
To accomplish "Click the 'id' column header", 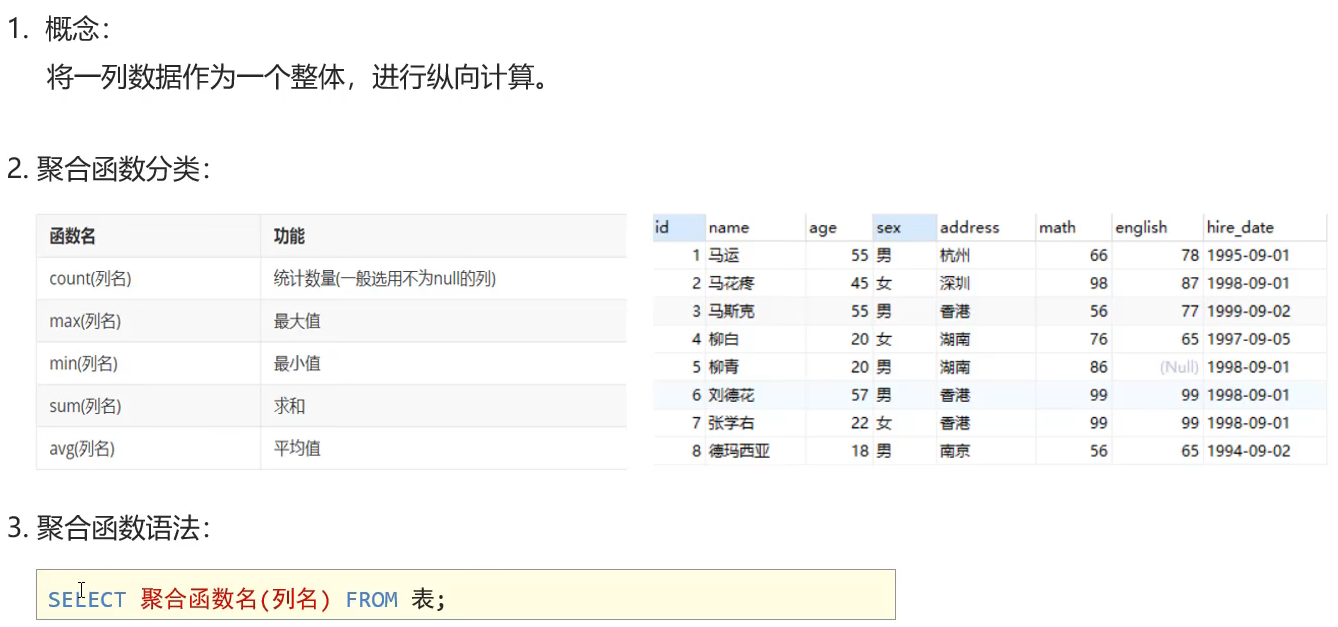I will pos(679,227).
